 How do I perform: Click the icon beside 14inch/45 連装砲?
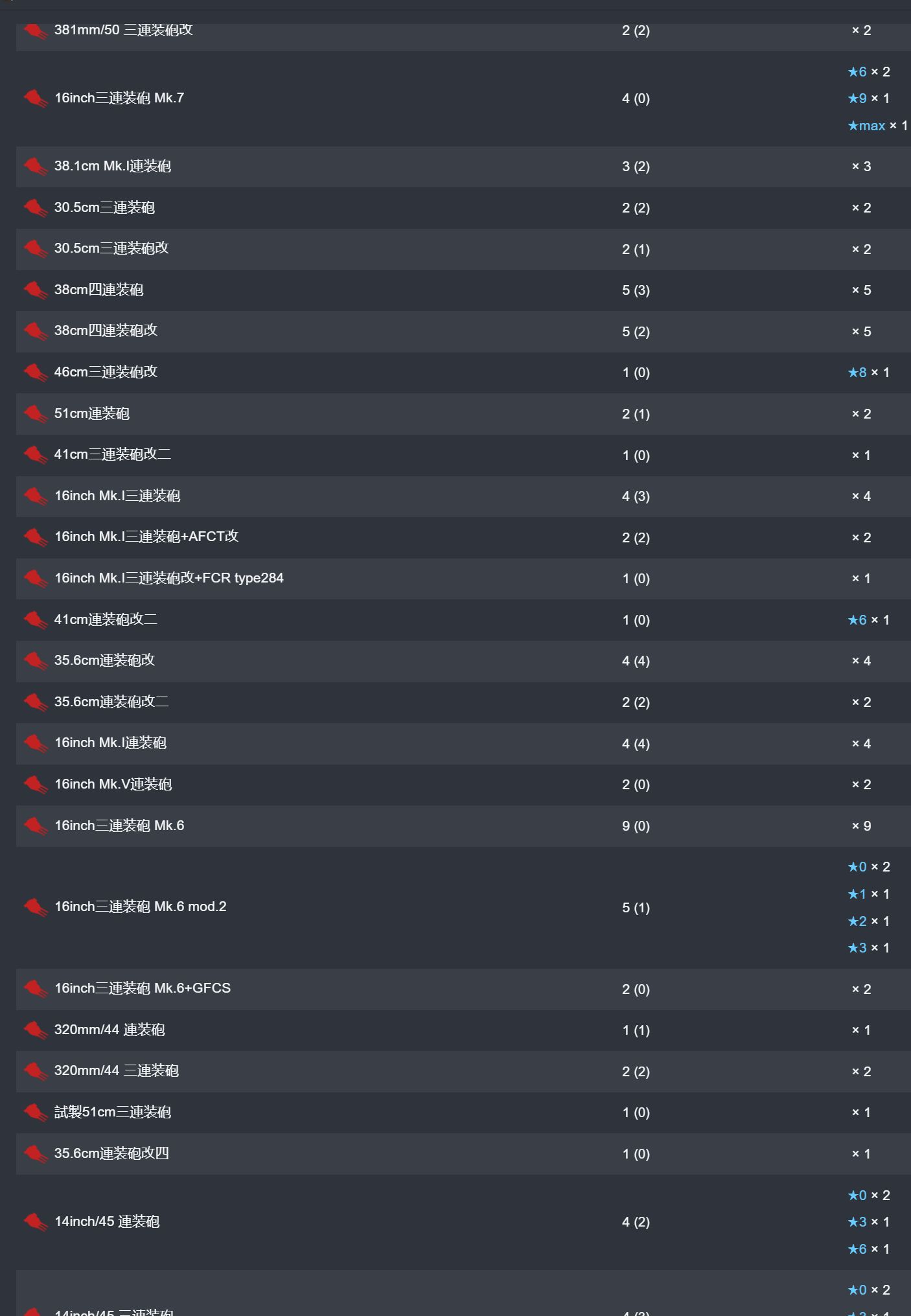pos(36,1222)
